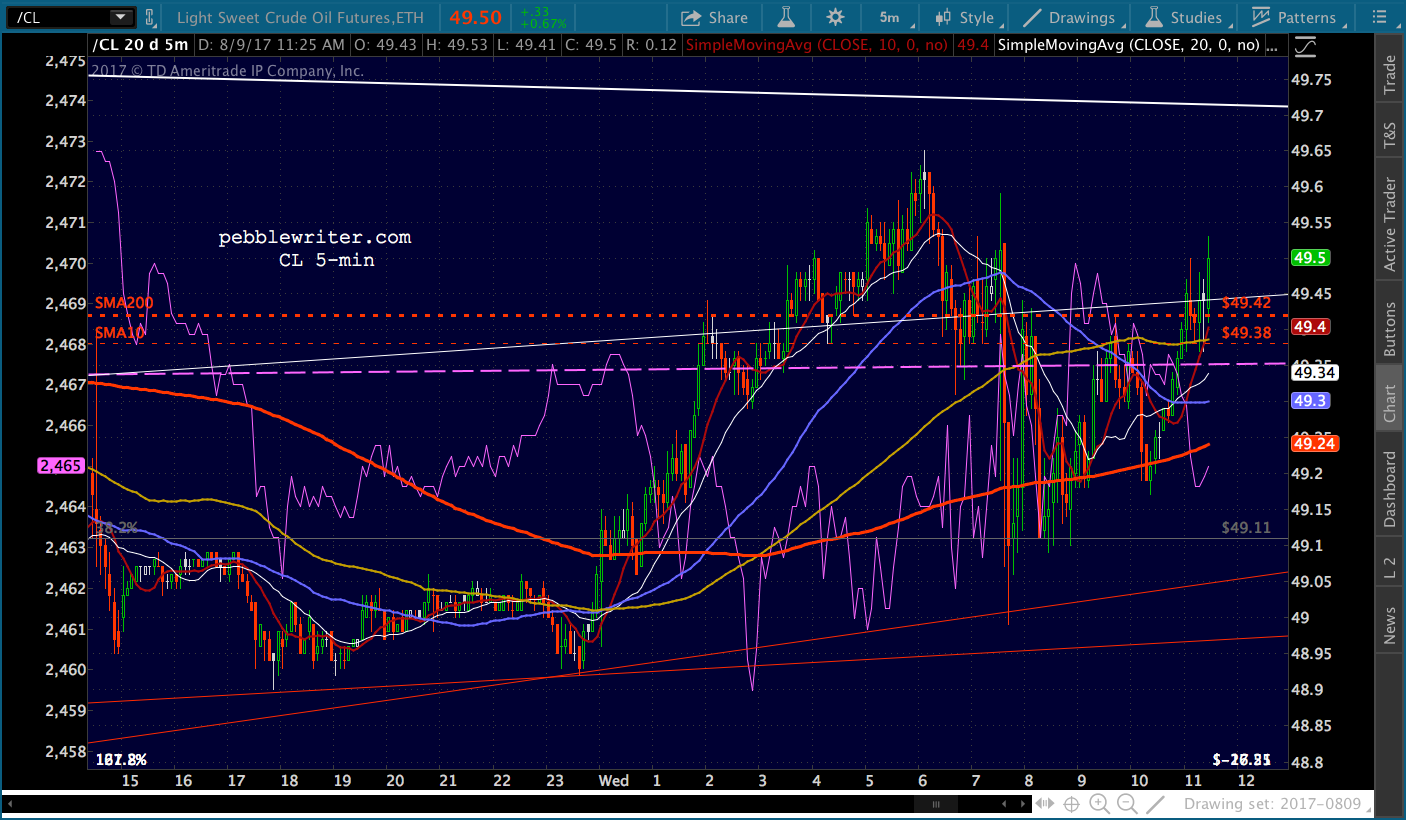Open the Studies menu

[x=1184, y=17]
